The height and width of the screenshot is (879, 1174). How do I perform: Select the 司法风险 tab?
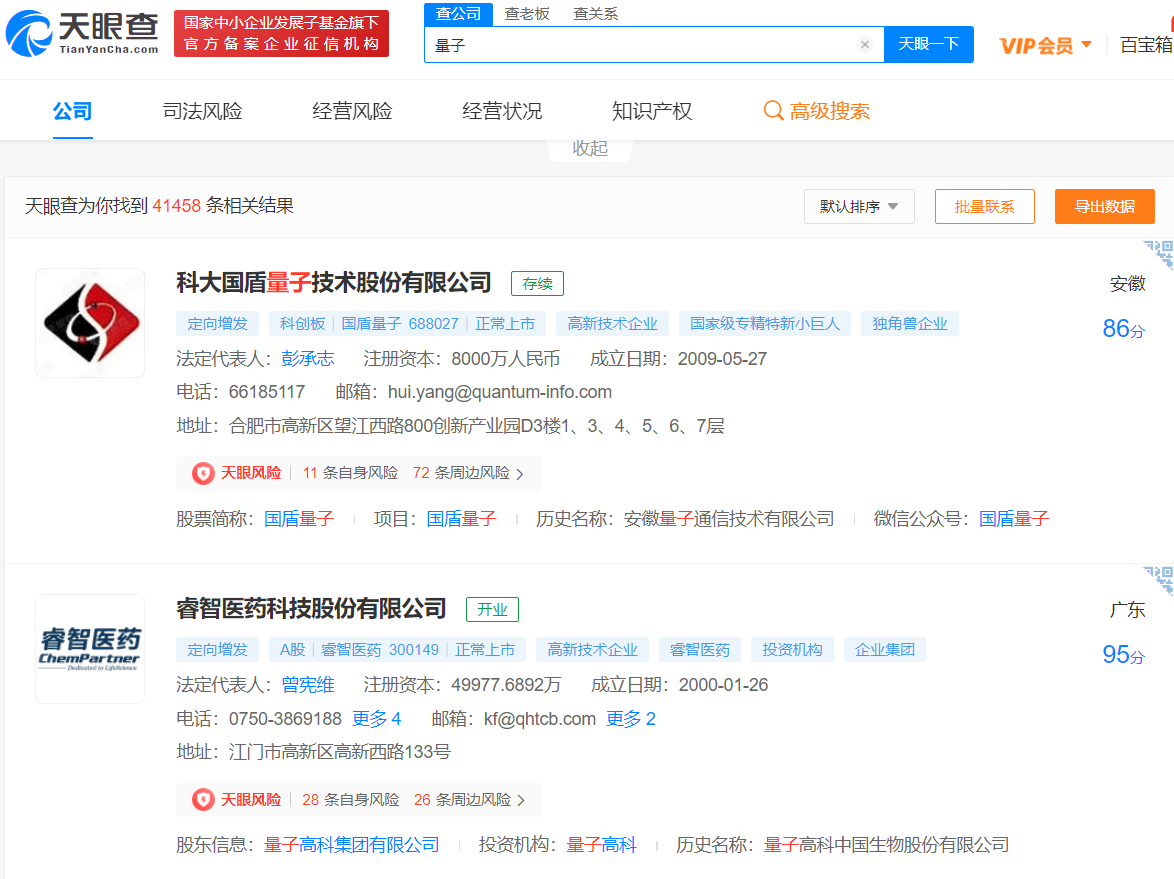click(x=203, y=111)
